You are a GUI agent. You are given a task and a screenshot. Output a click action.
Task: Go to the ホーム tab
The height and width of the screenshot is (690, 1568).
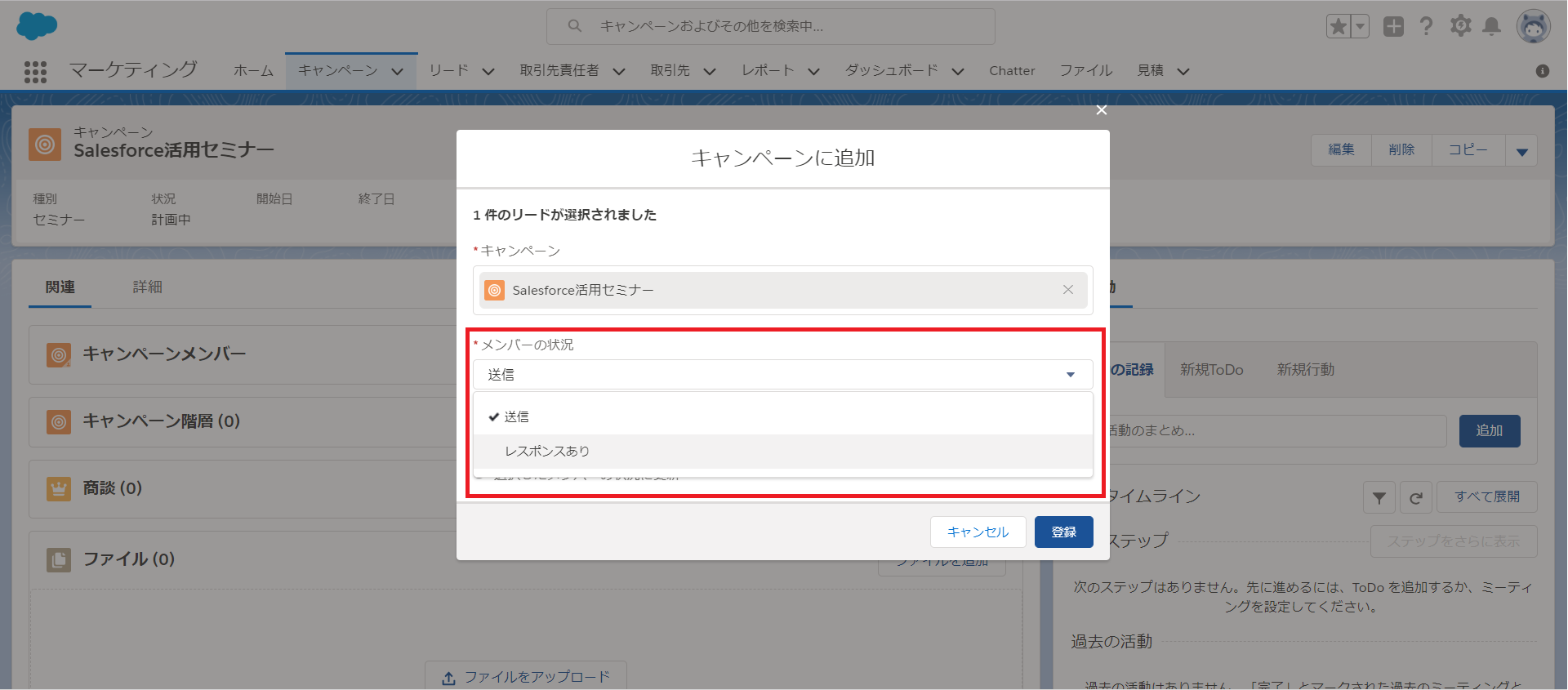click(253, 71)
